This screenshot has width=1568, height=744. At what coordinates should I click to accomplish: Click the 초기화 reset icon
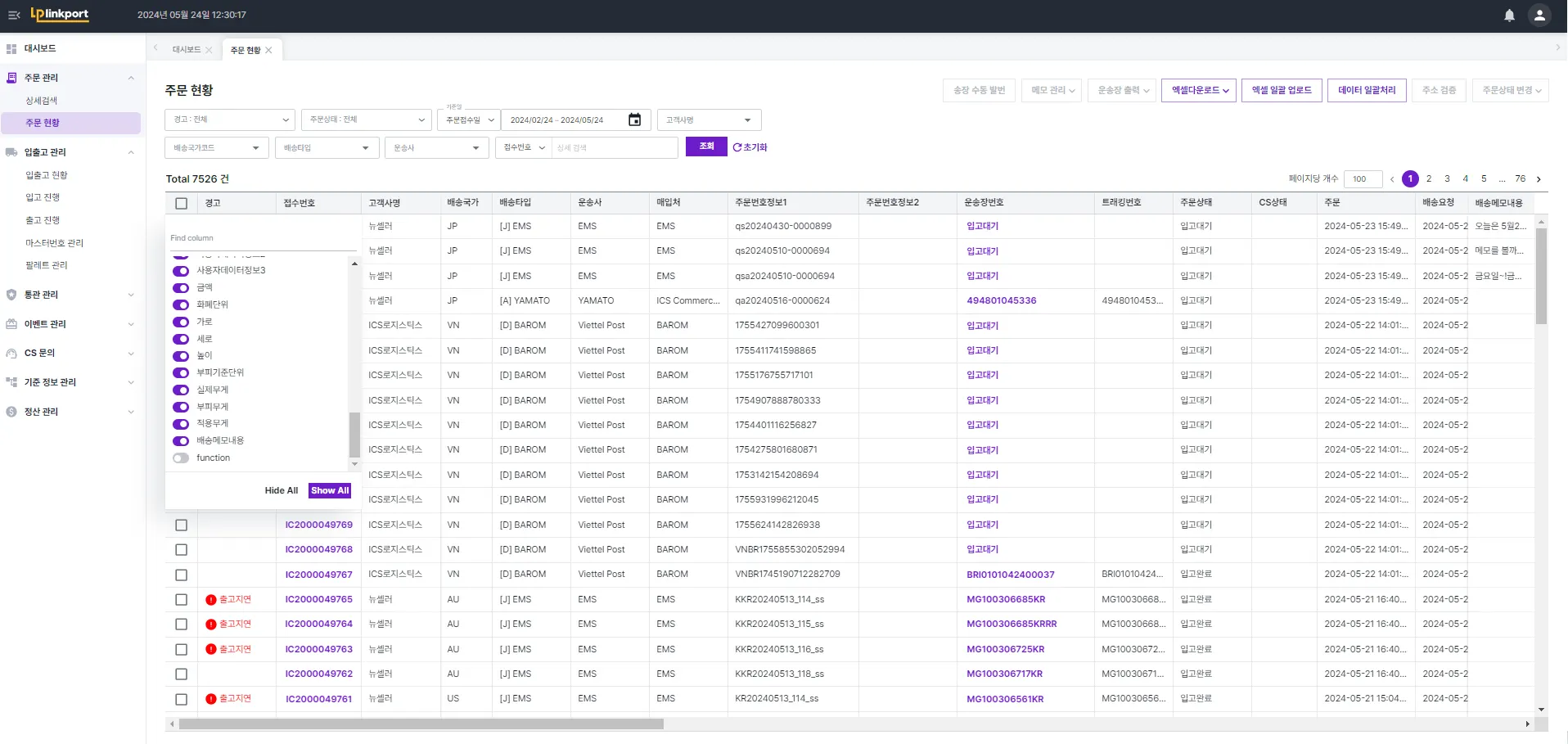tap(737, 147)
